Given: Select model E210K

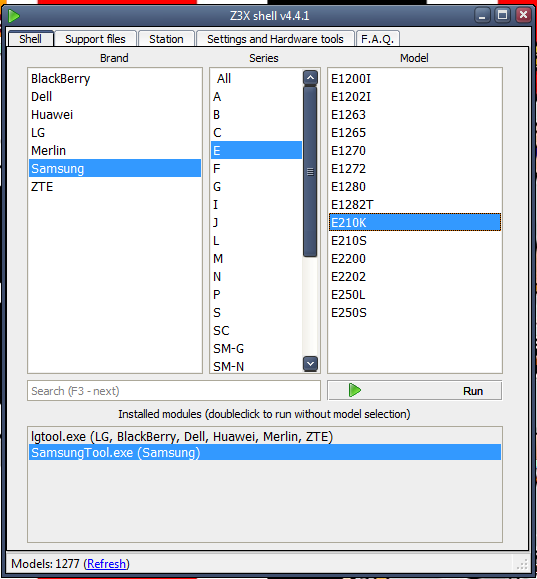Looking at the screenshot, I should tap(415, 222).
